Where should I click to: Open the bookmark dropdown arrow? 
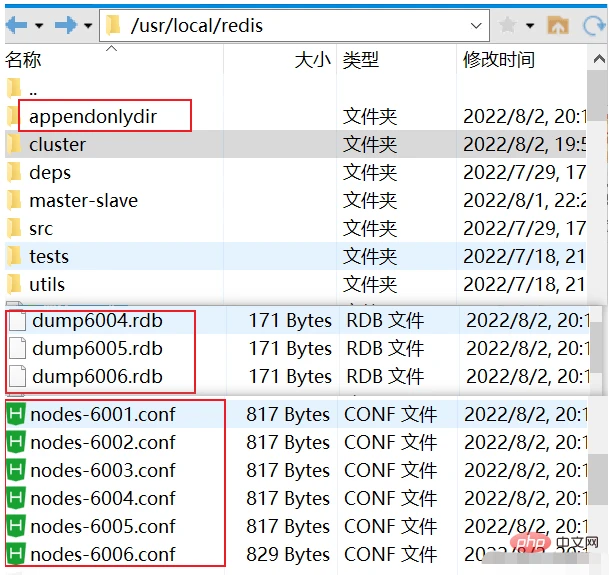[x=530, y=26]
